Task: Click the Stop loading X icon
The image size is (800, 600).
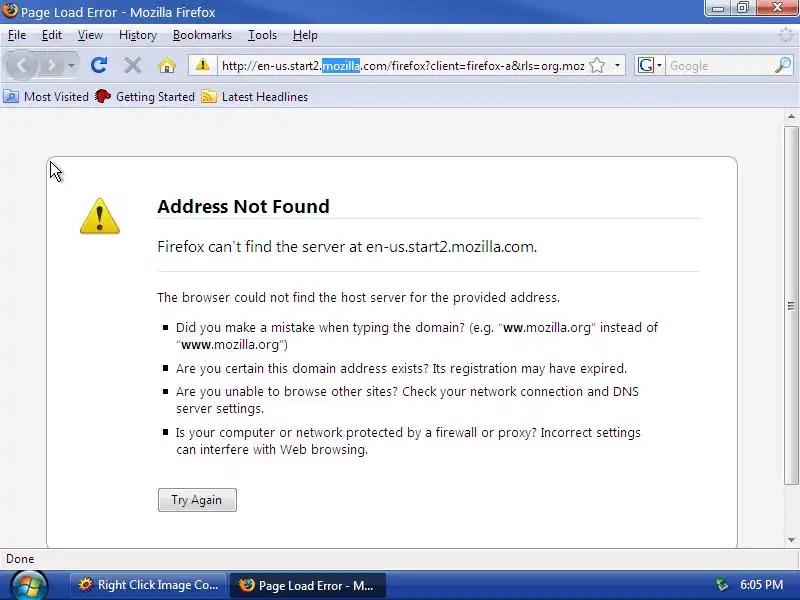Action: click(133, 65)
